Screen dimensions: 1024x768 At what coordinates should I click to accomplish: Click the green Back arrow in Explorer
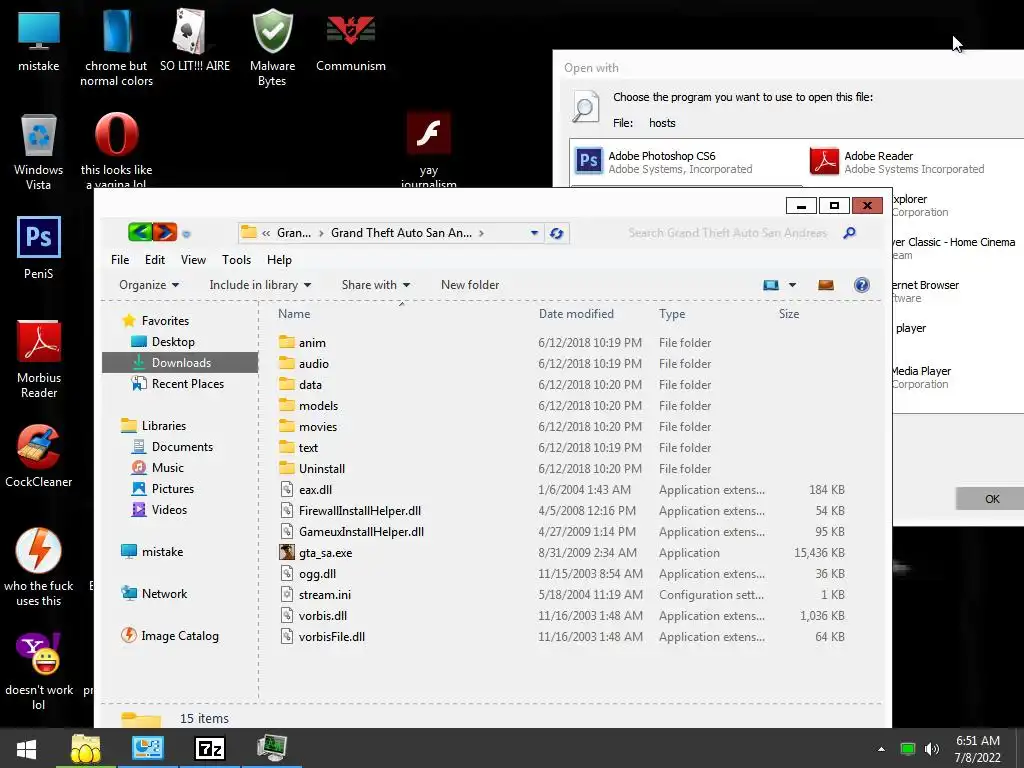[140, 232]
